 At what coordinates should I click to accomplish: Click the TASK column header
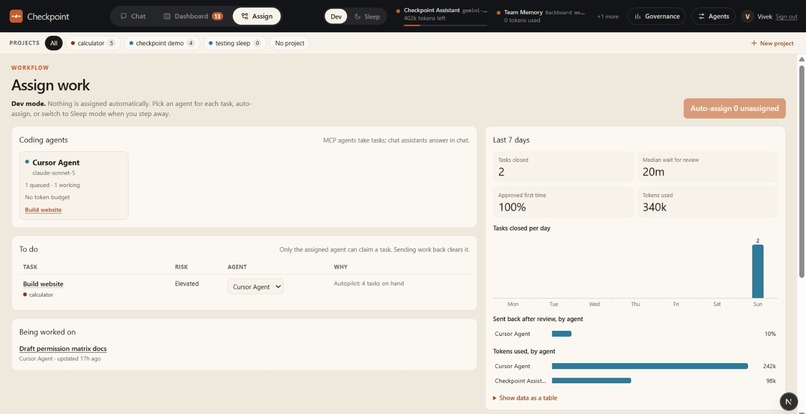click(x=30, y=267)
